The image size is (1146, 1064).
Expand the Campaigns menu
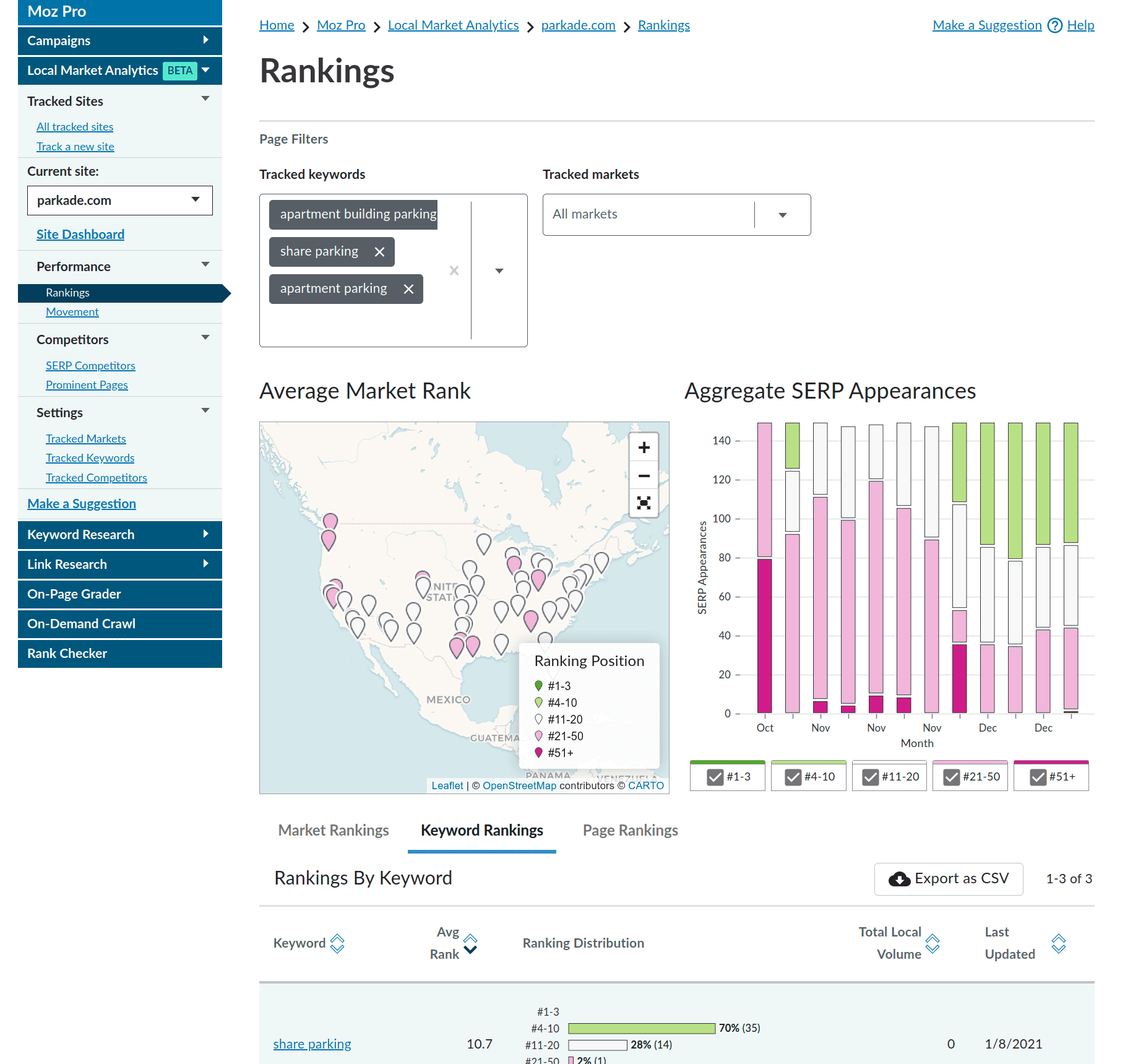(x=120, y=41)
